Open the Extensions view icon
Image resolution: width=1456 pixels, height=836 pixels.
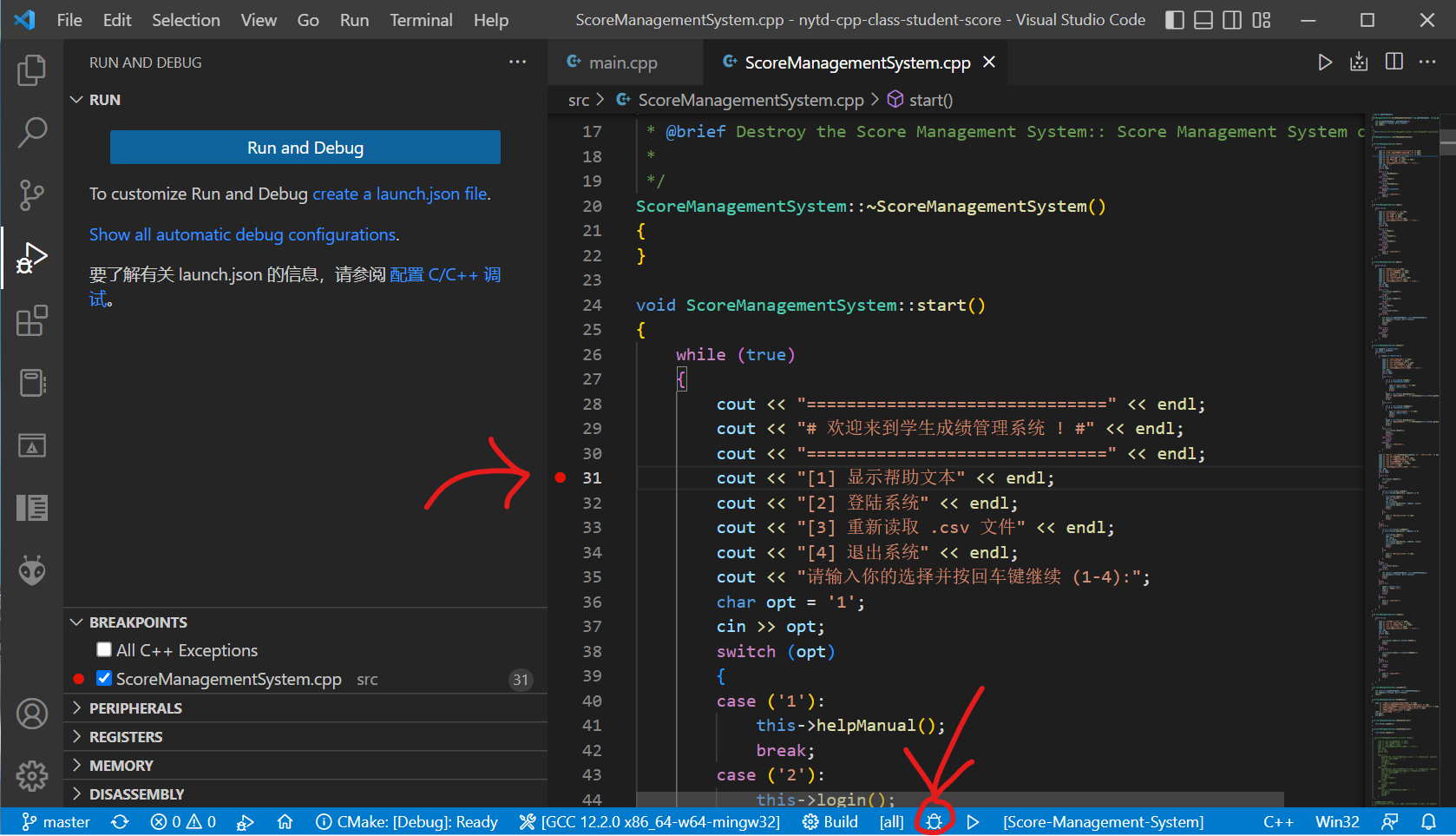[32, 321]
